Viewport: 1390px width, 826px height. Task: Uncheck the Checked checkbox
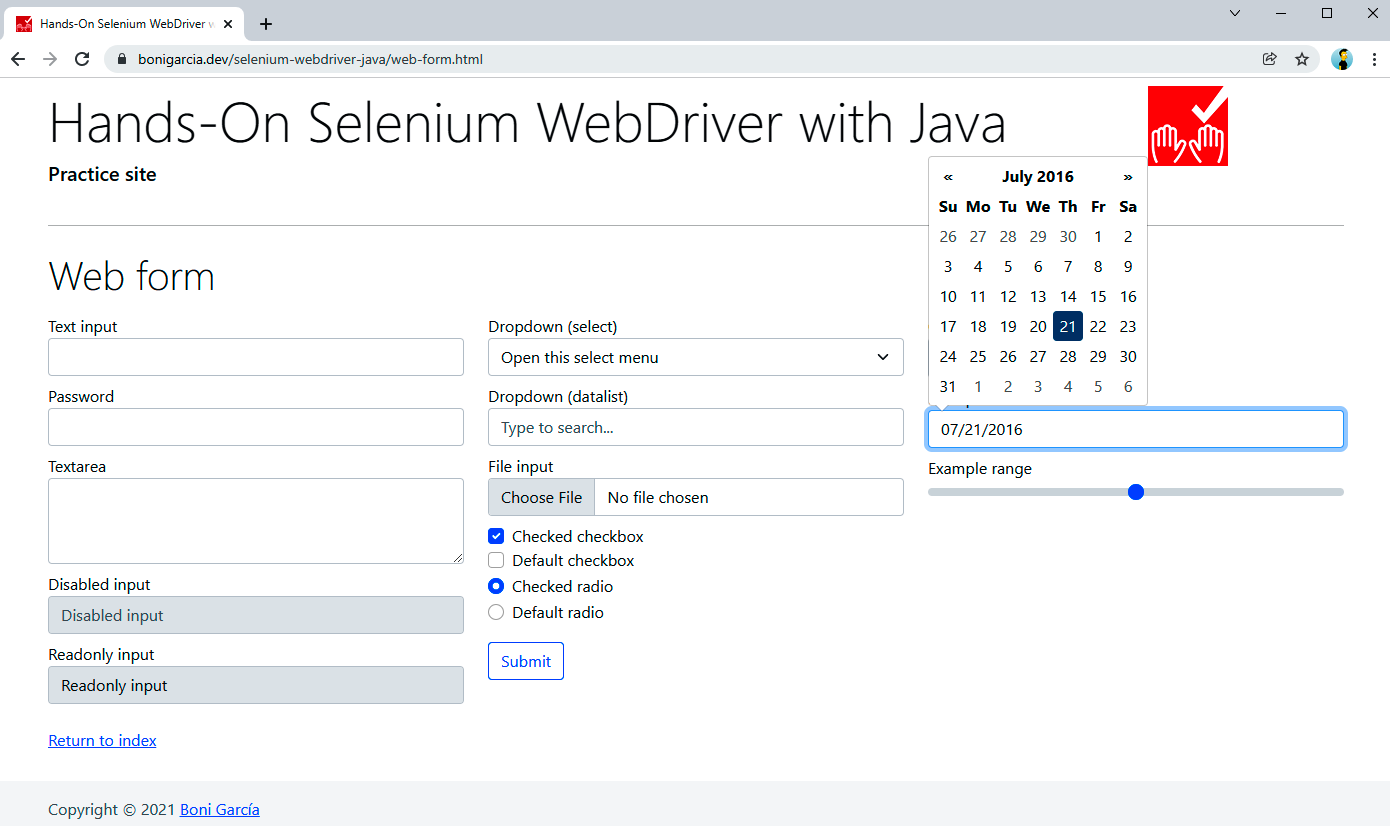[496, 537]
